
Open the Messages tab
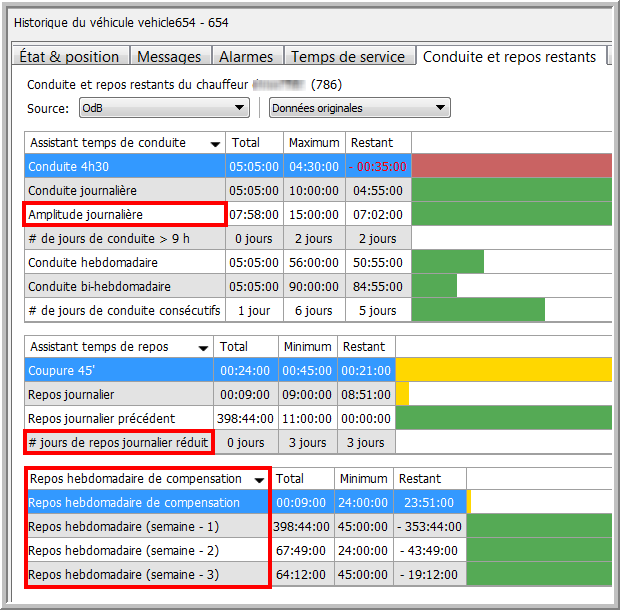pyautogui.click(x=168, y=57)
